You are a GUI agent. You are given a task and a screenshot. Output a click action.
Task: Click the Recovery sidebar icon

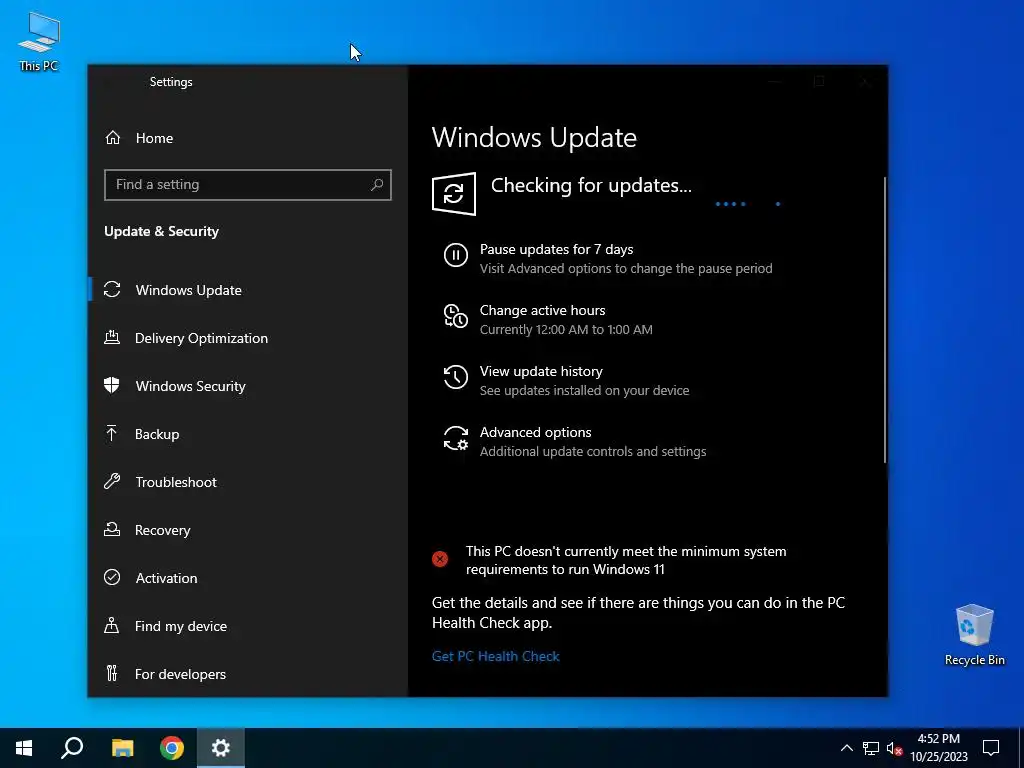[x=112, y=530]
